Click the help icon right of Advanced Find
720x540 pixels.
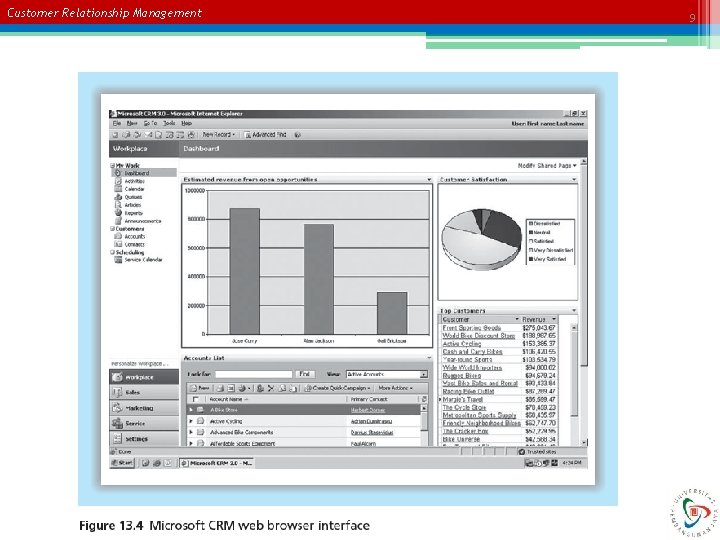pos(298,135)
